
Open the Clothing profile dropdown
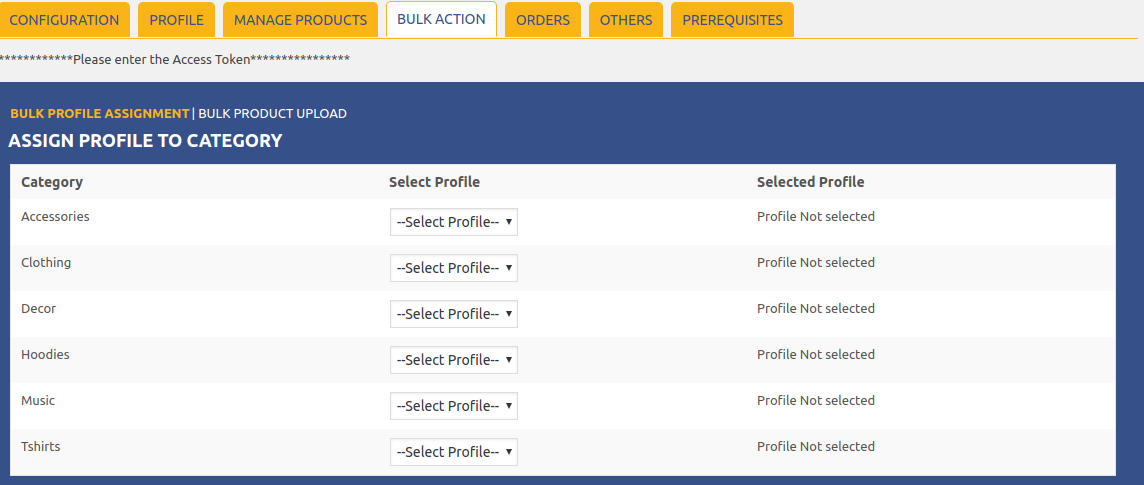click(453, 268)
